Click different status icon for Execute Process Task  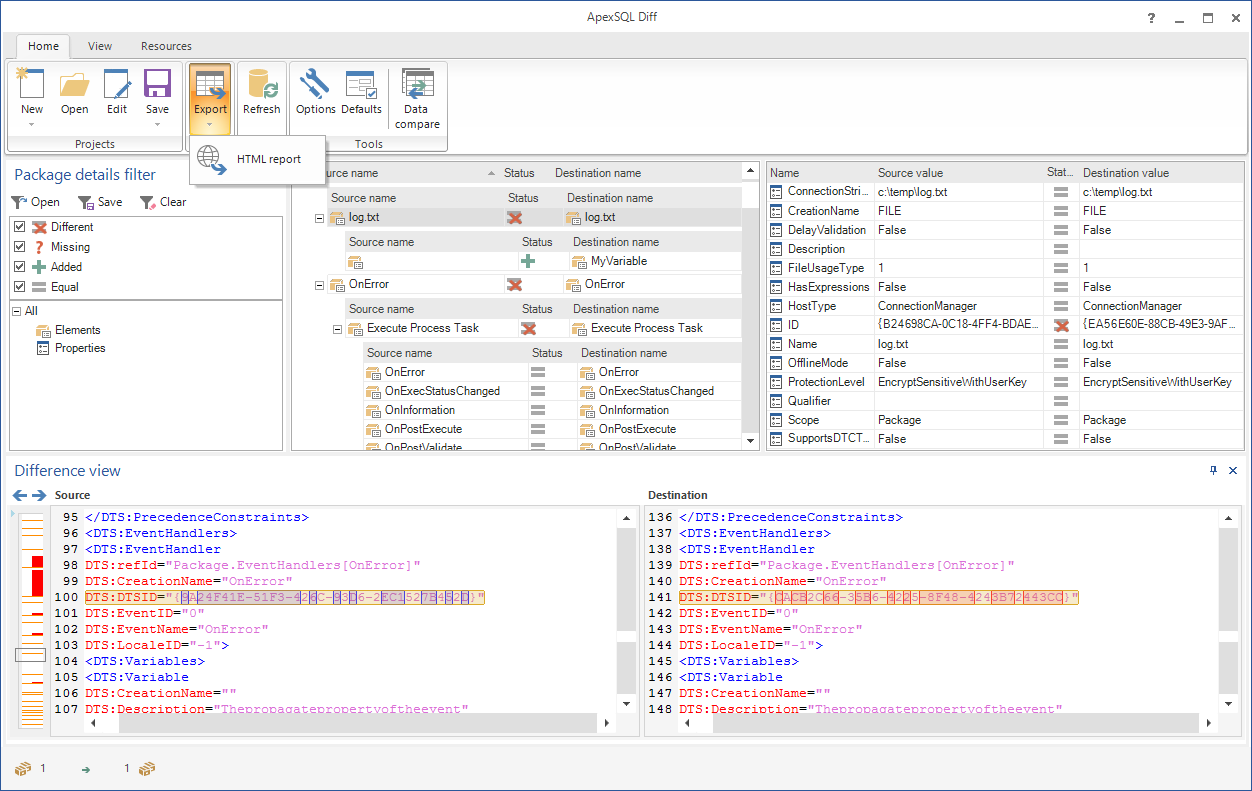tap(528, 328)
